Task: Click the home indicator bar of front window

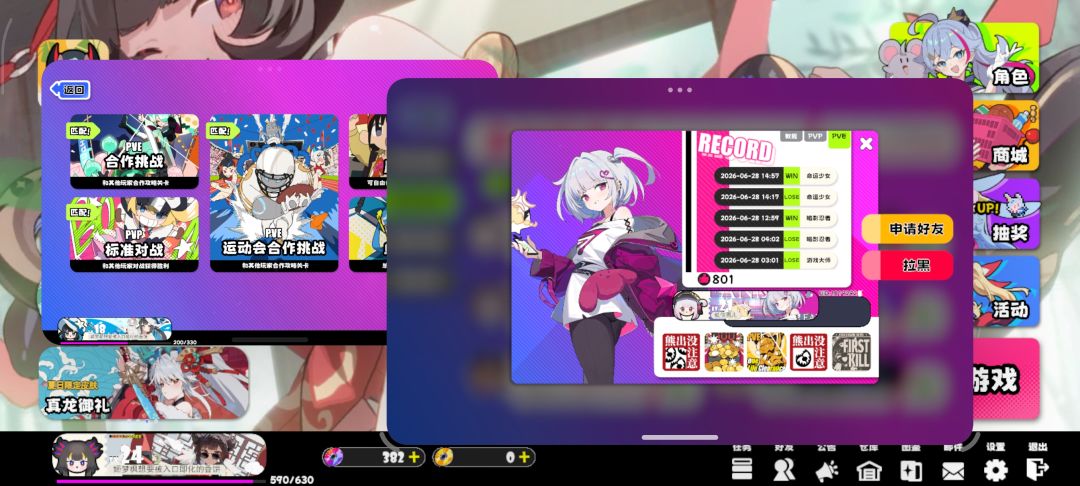Action: tap(680, 437)
